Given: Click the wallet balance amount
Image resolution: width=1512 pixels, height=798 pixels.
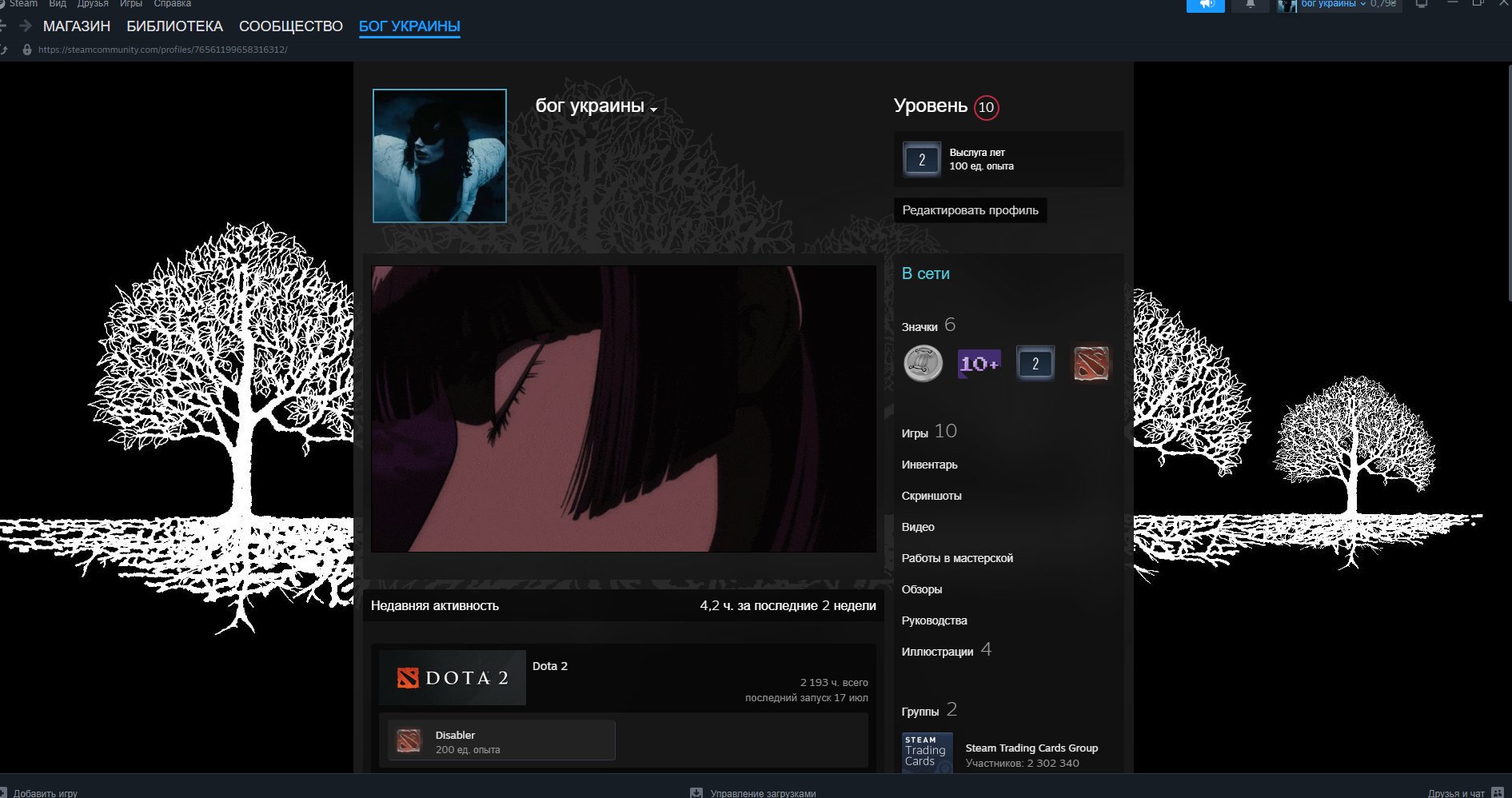Looking at the screenshot, I should tap(1383, 4).
